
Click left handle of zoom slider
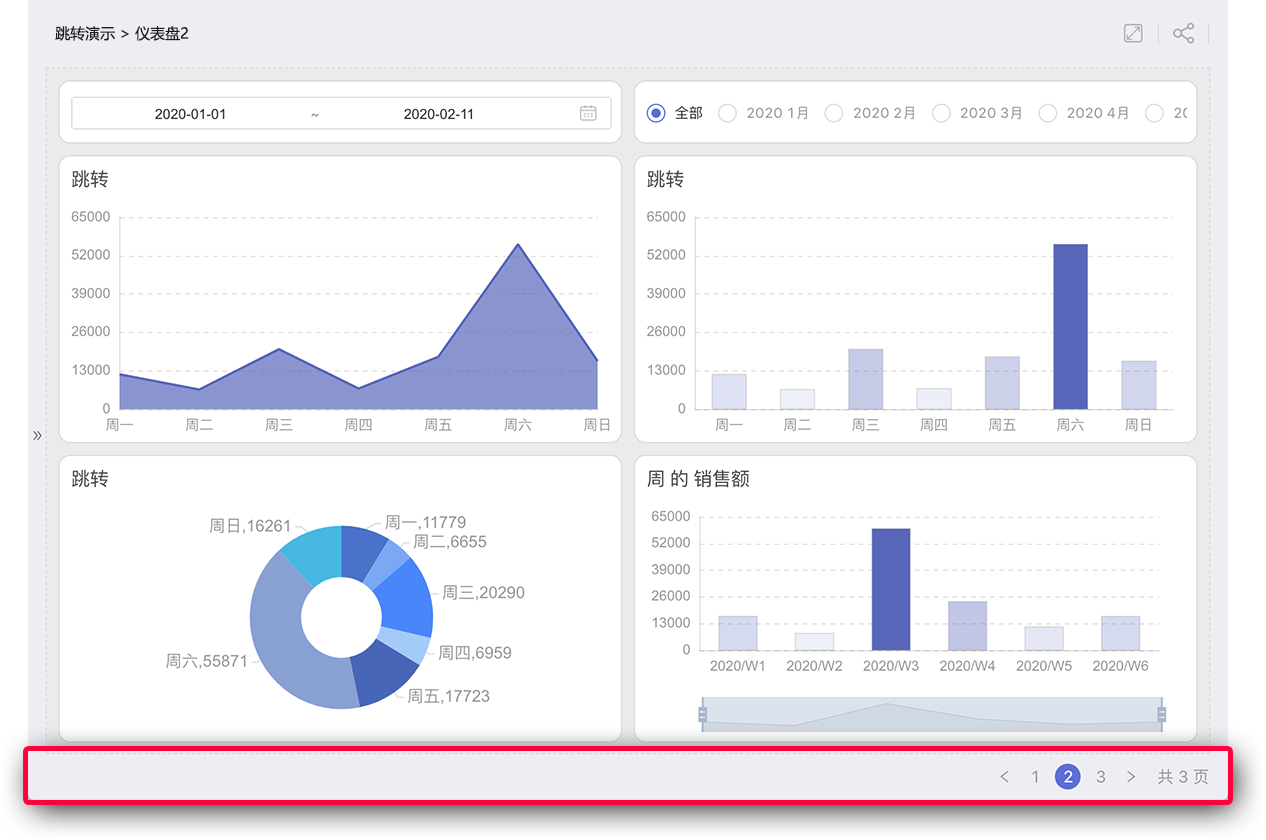(702, 714)
